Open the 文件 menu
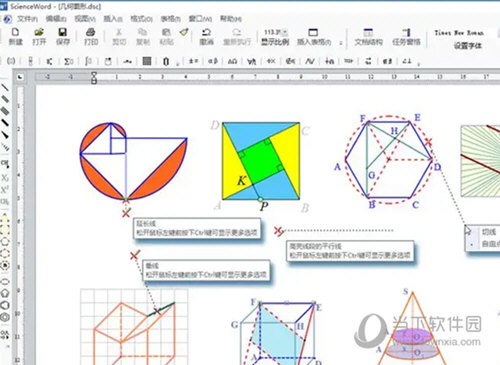The width and height of the screenshot is (500, 365). click(27, 19)
